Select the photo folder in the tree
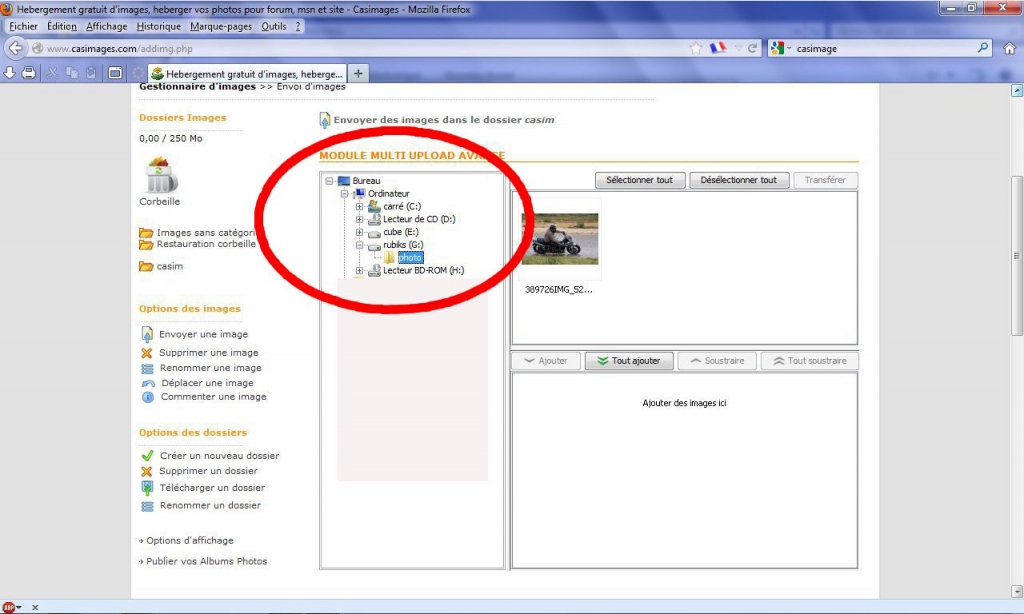Screen dimensions: 1024x614 [410, 258]
